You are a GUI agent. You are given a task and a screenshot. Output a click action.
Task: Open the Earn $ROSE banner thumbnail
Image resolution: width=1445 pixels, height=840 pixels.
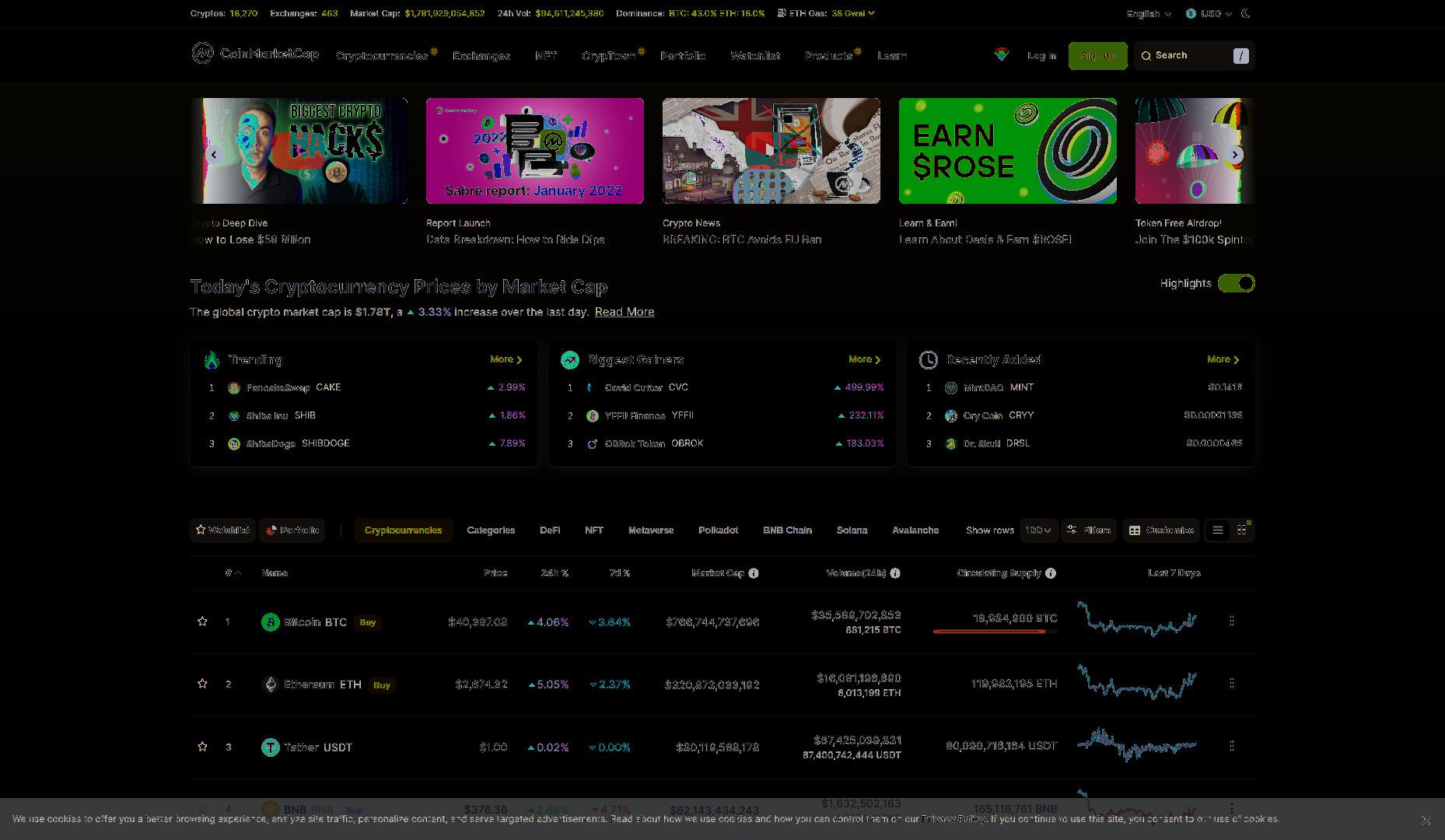click(x=1008, y=151)
